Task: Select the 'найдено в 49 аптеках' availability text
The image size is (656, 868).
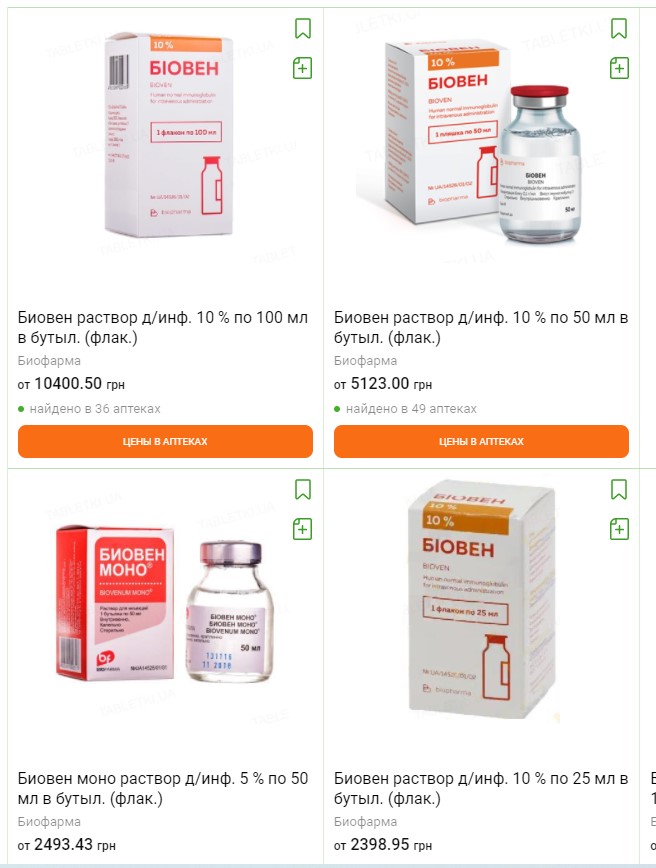Action: (411, 409)
